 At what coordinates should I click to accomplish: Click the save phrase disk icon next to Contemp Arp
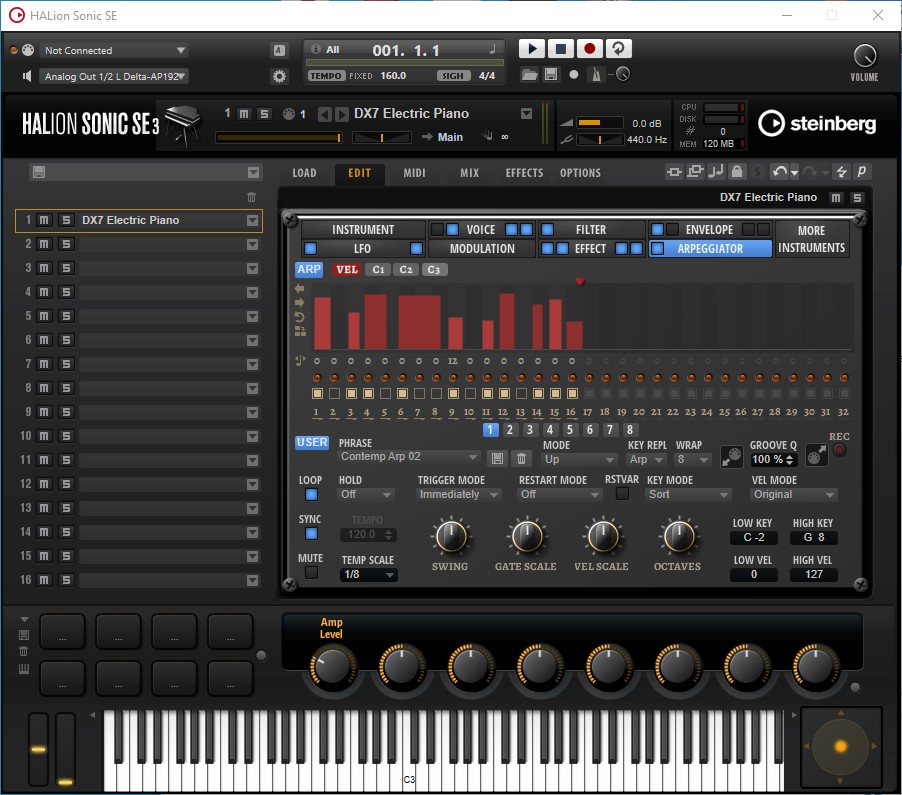click(x=497, y=458)
